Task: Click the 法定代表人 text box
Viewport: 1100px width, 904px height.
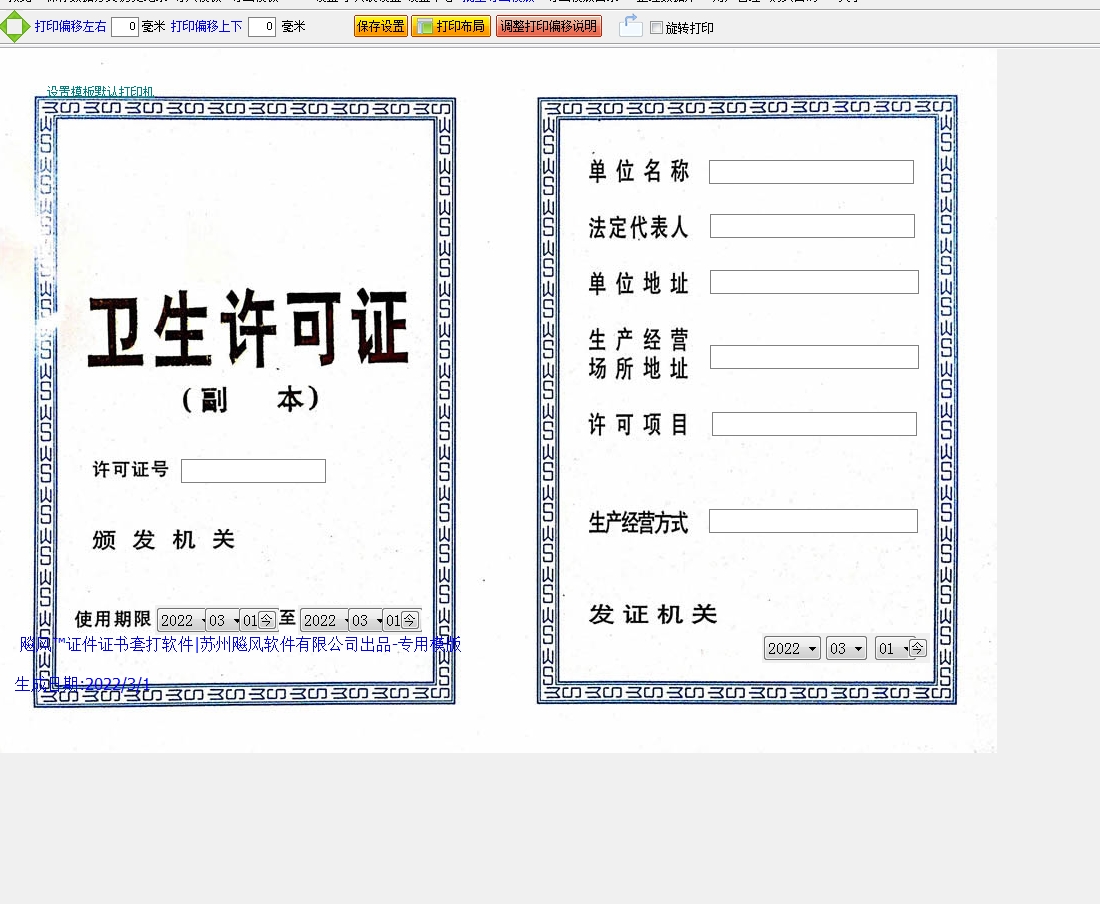Action: point(812,226)
